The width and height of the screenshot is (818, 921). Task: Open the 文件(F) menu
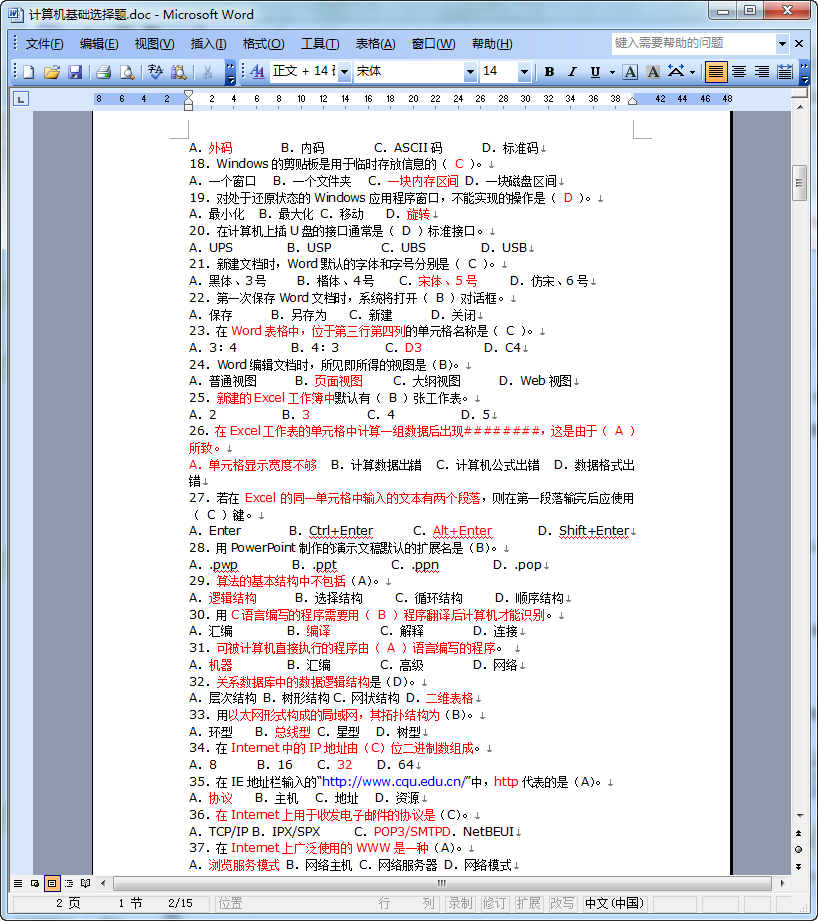point(44,44)
